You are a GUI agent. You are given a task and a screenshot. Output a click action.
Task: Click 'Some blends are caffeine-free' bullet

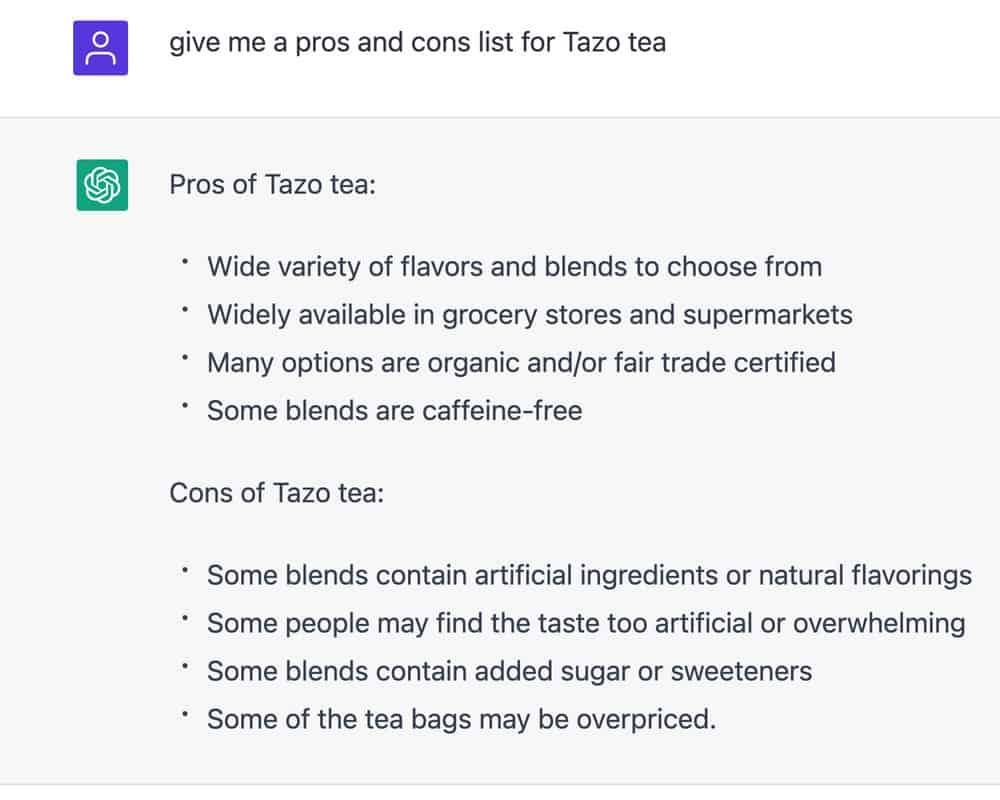(x=395, y=411)
